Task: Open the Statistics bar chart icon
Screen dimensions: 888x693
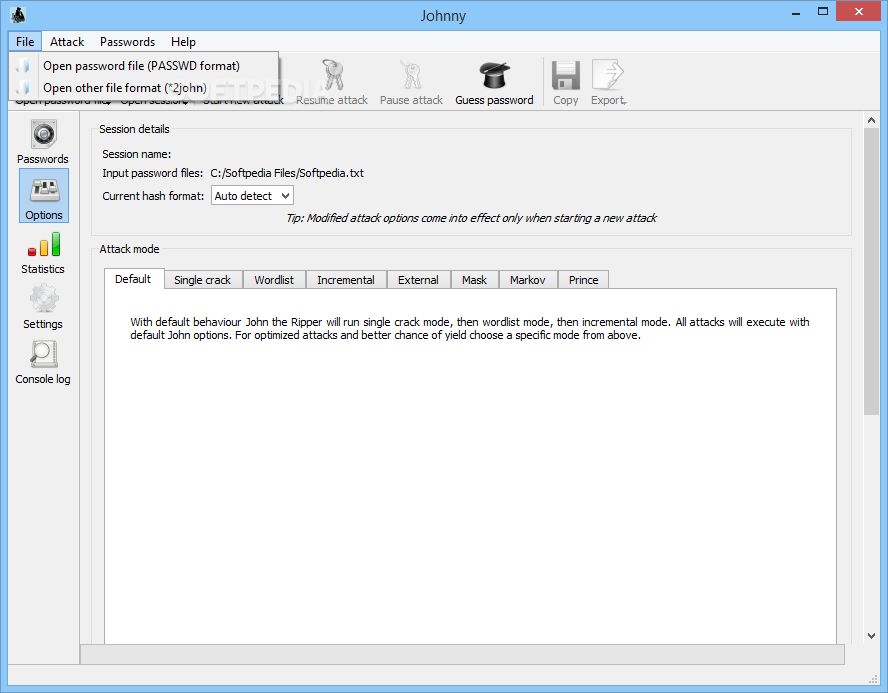Action: (x=44, y=245)
